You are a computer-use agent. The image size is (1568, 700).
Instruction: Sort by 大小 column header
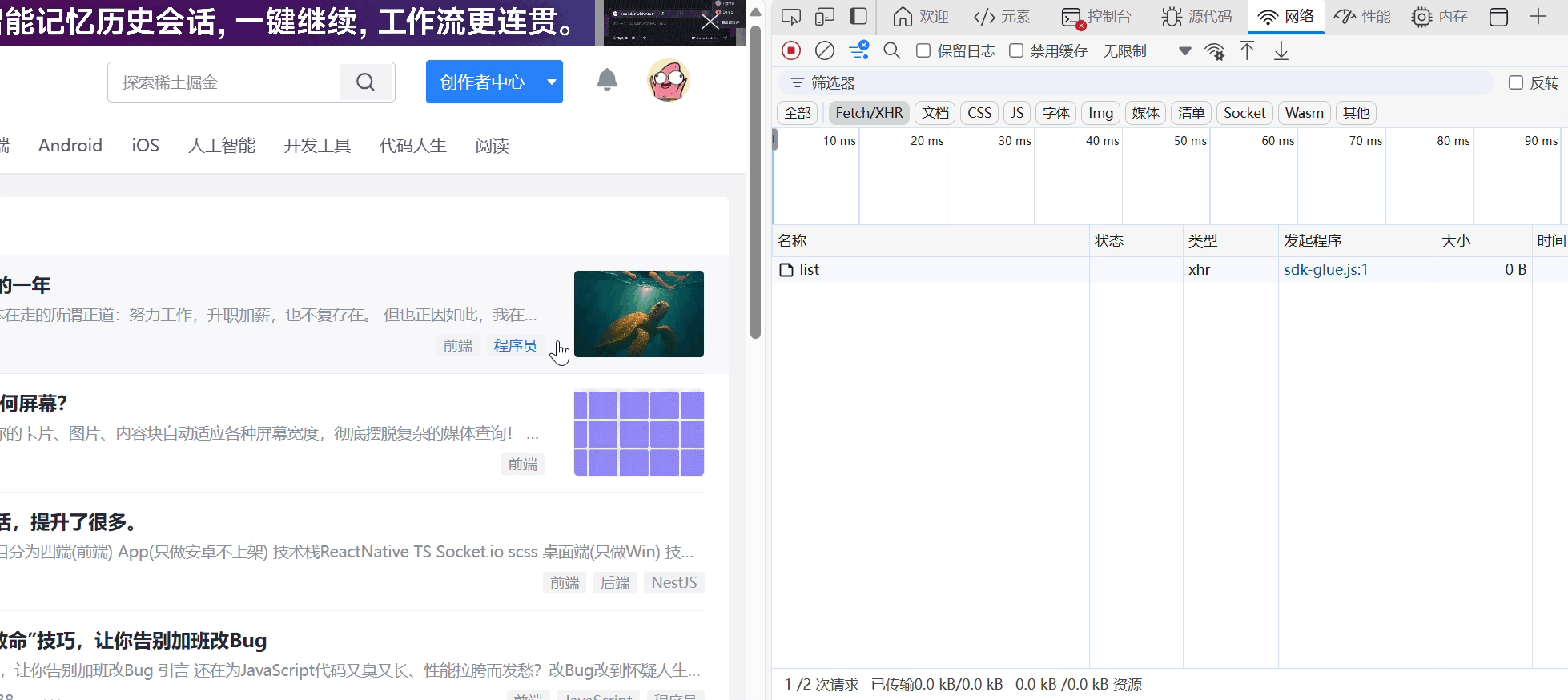(1484, 241)
